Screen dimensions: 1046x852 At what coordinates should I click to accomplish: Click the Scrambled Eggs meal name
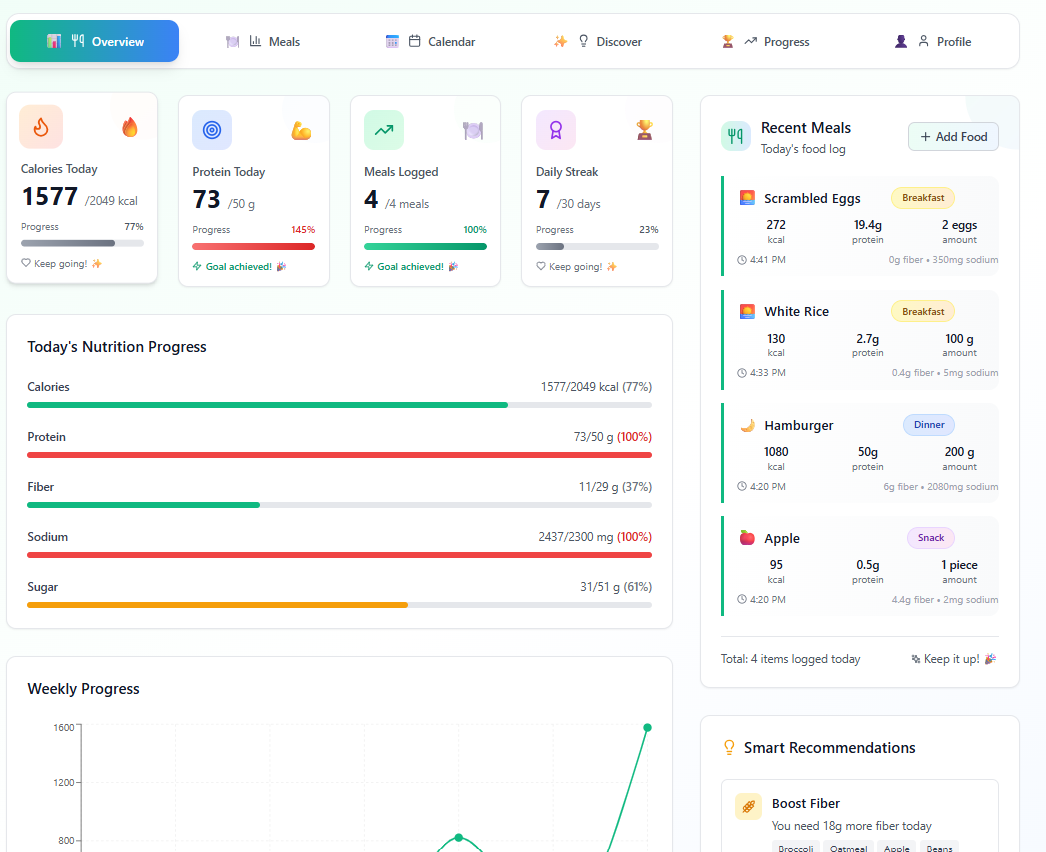(812, 198)
